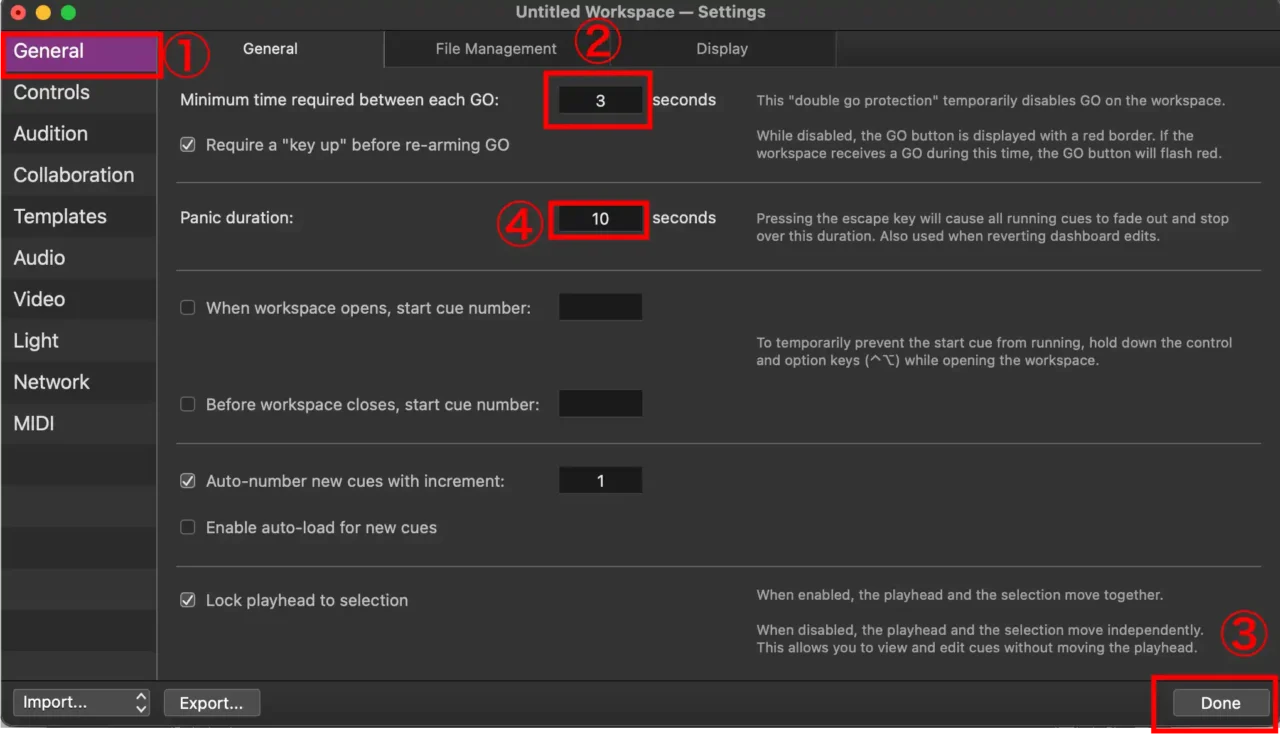Toggle Require a "key up" before re-arming GO
The width and height of the screenshot is (1280, 734).
click(187, 145)
